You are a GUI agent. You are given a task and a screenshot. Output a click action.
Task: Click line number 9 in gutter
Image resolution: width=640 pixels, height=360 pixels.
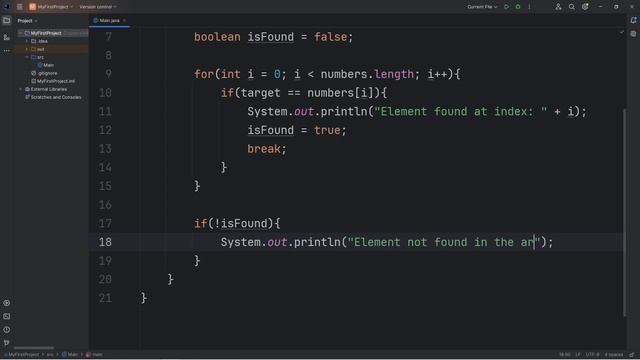(x=108, y=74)
